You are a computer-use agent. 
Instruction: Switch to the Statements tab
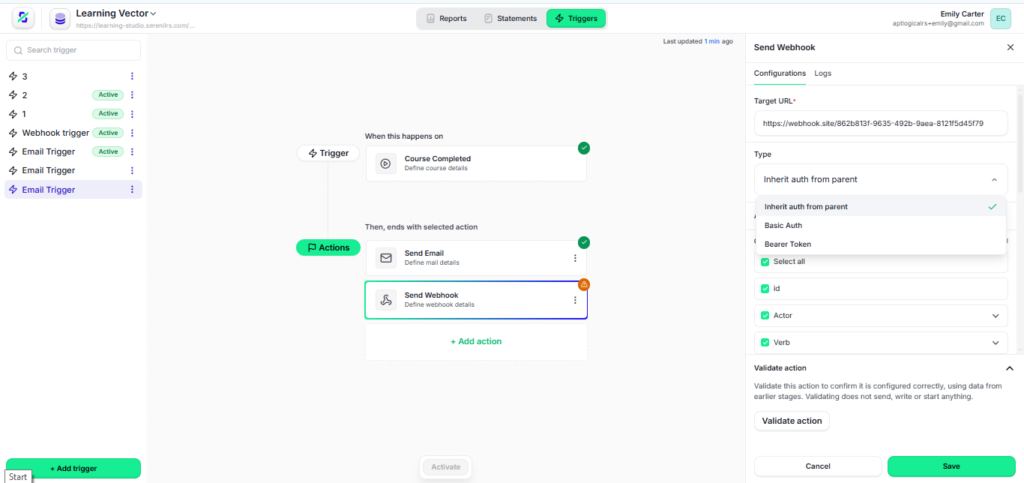coord(510,18)
